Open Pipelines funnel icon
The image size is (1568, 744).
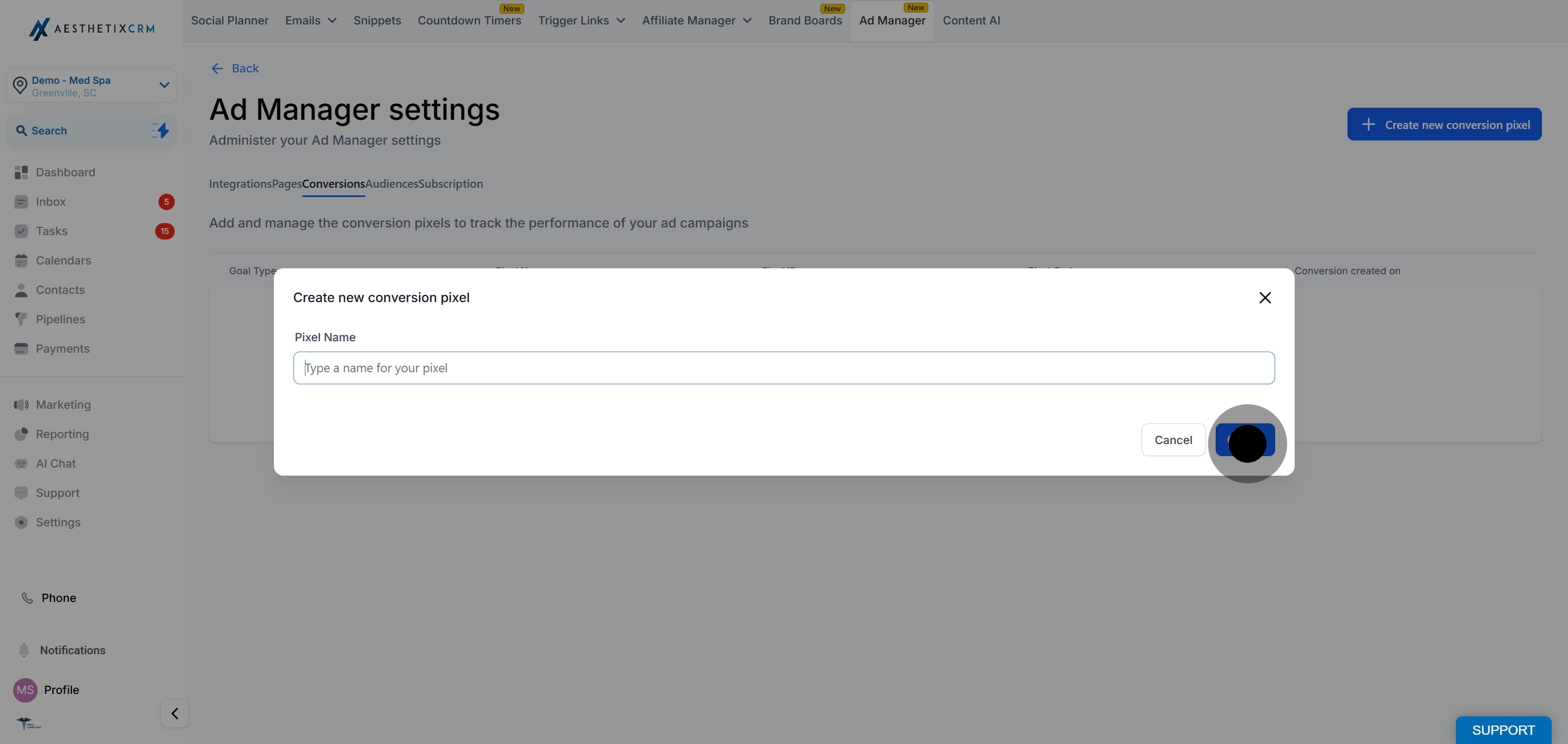pyautogui.click(x=21, y=319)
